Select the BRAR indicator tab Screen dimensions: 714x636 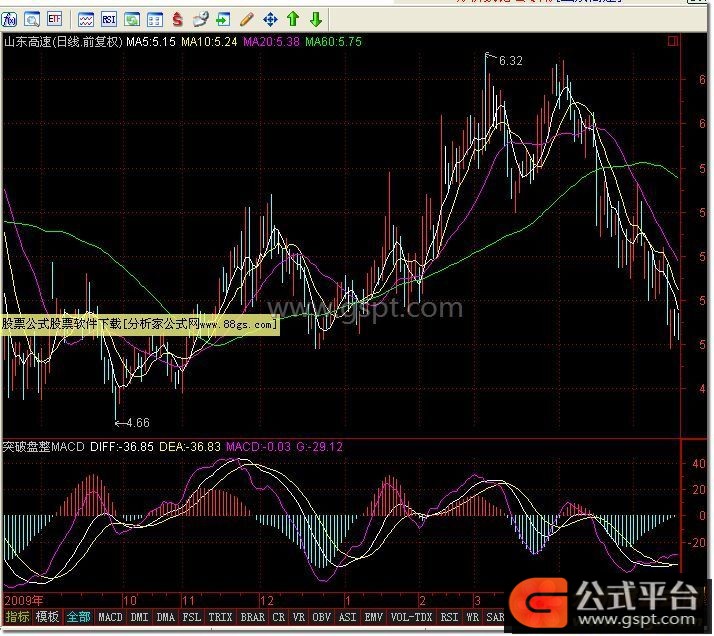(x=253, y=617)
